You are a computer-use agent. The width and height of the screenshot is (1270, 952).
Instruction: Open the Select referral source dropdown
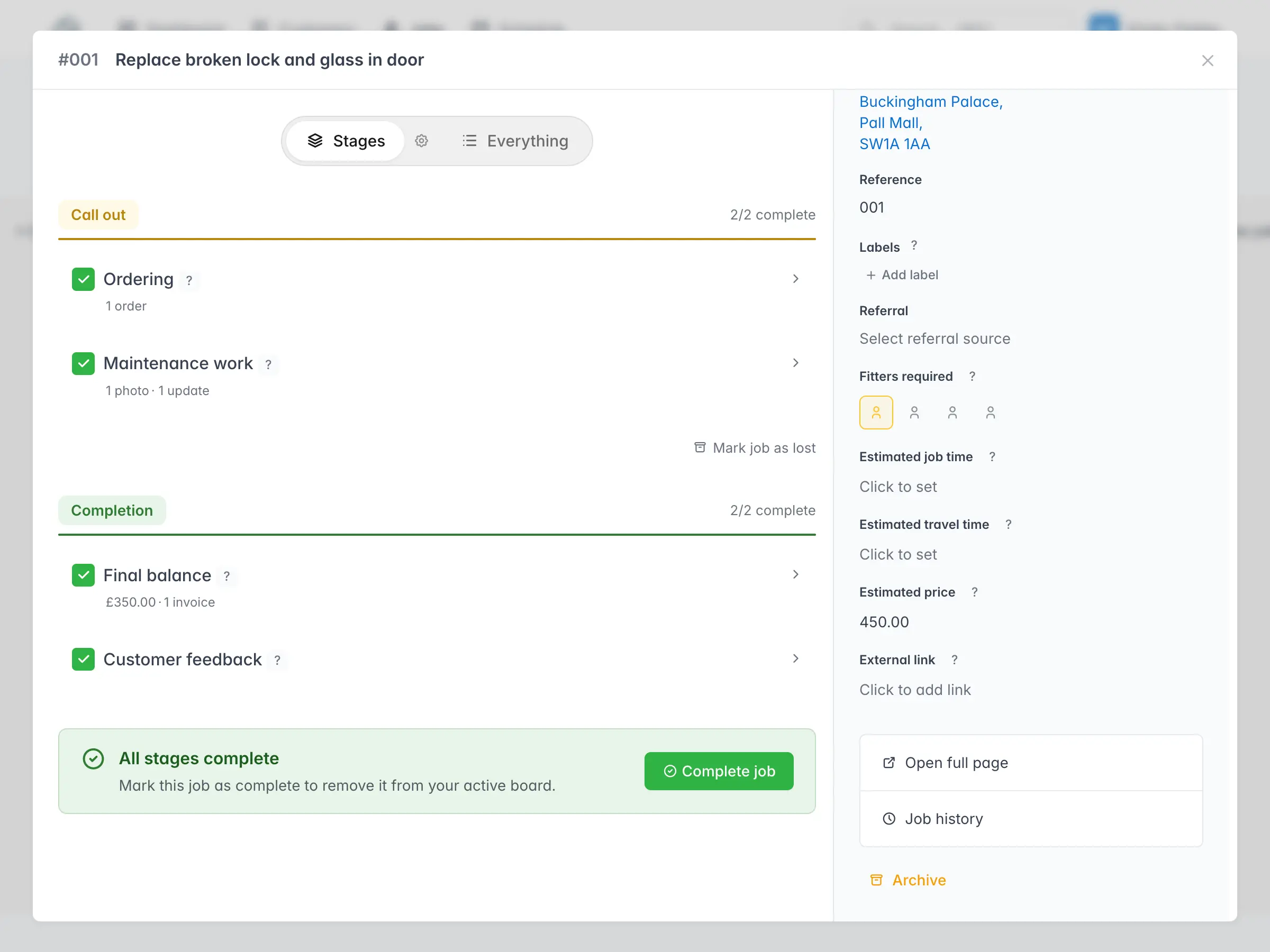pos(935,338)
